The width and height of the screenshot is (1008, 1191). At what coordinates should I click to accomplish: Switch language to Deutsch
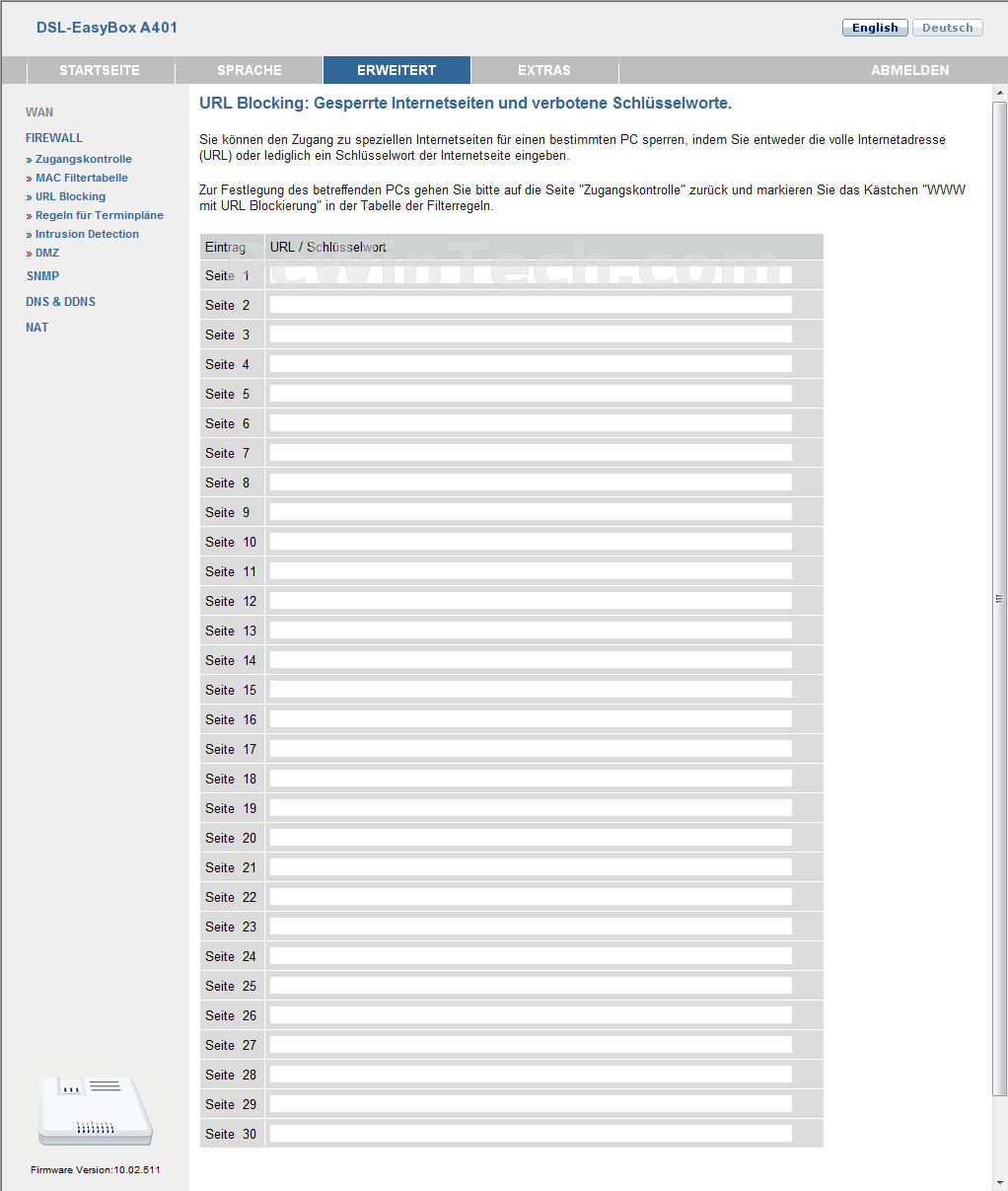point(947,28)
